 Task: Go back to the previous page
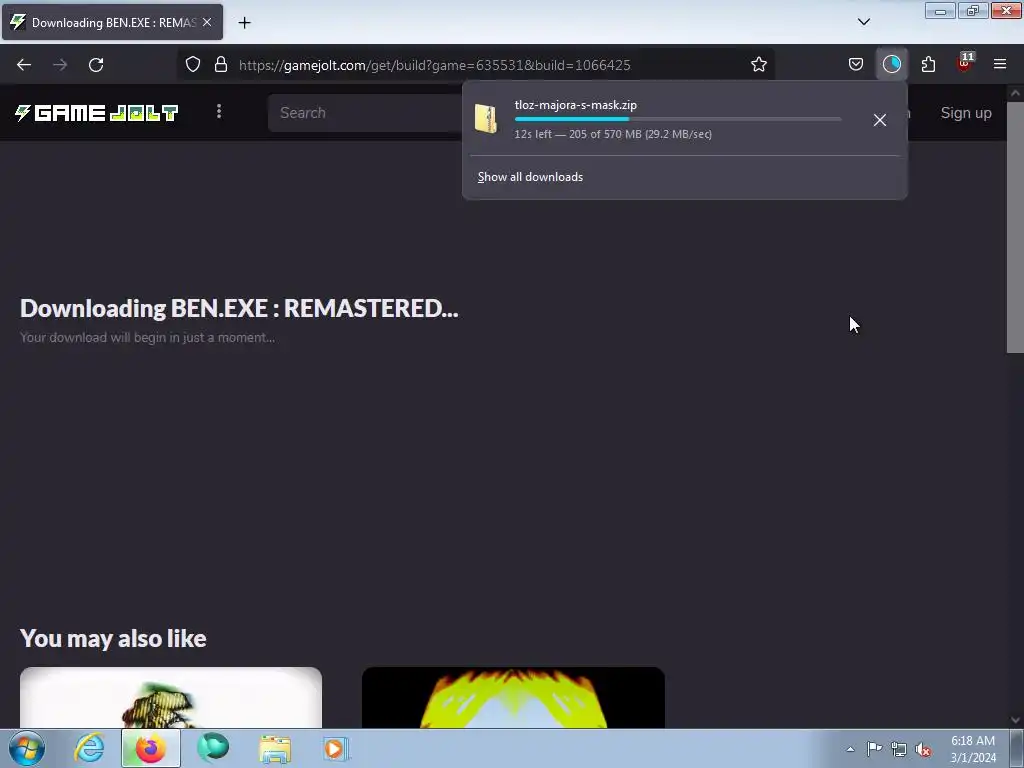(24, 65)
